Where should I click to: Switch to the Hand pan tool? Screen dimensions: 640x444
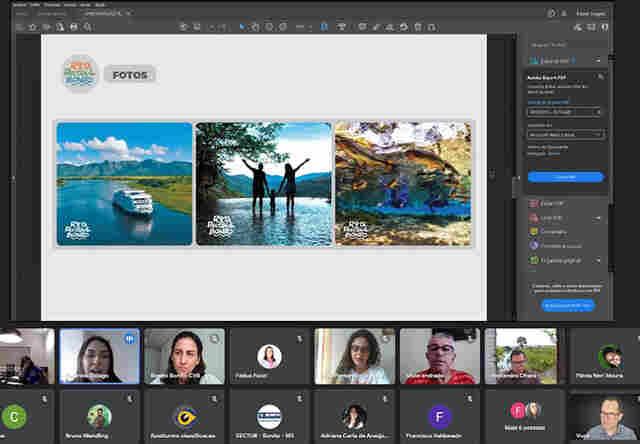[x=256, y=27]
